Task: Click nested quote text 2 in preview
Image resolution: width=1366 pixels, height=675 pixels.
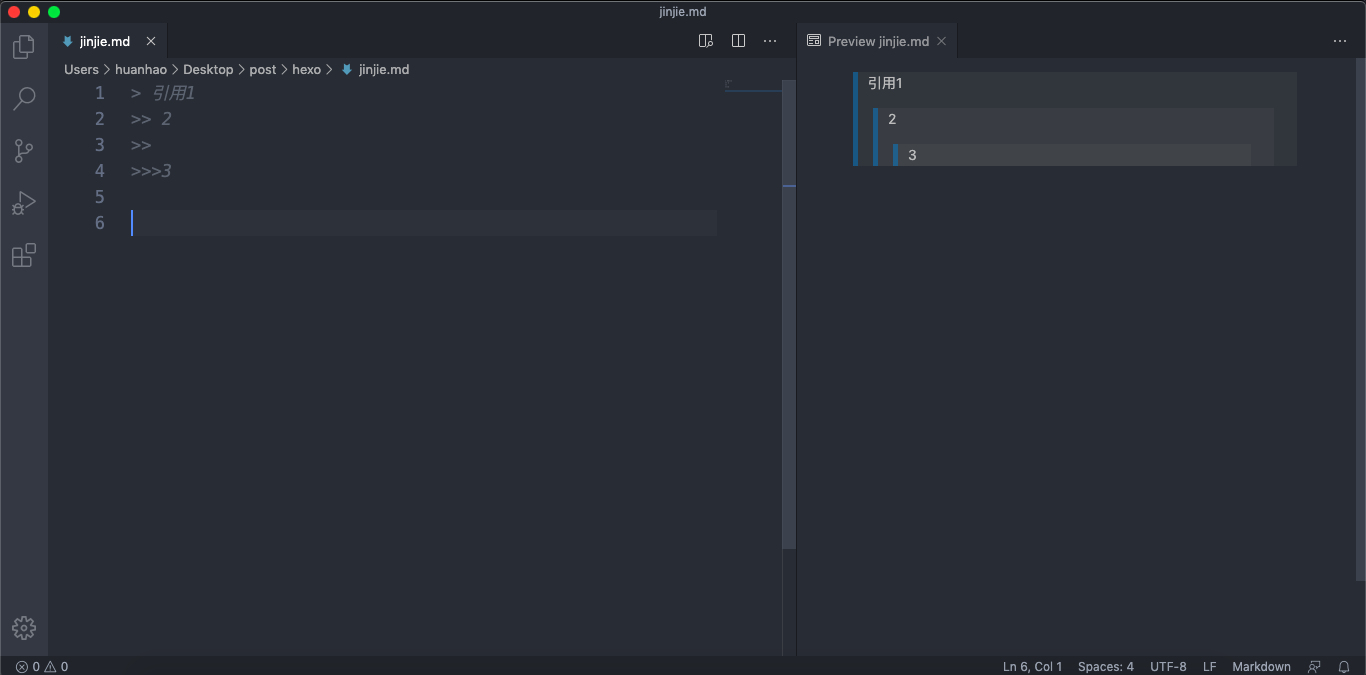Action: pyautogui.click(x=892, y=119)
